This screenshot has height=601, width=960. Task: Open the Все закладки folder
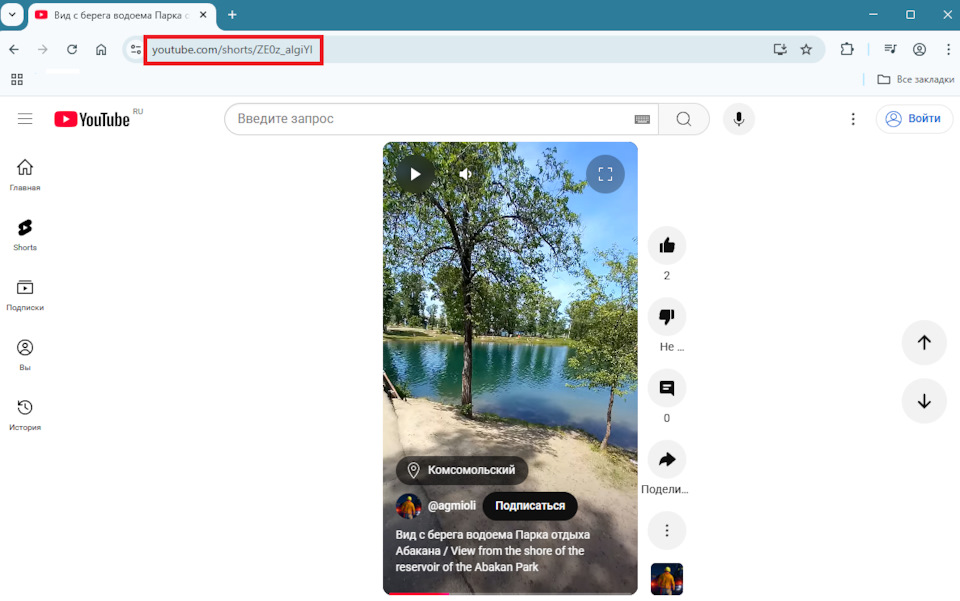click(915, 80)
